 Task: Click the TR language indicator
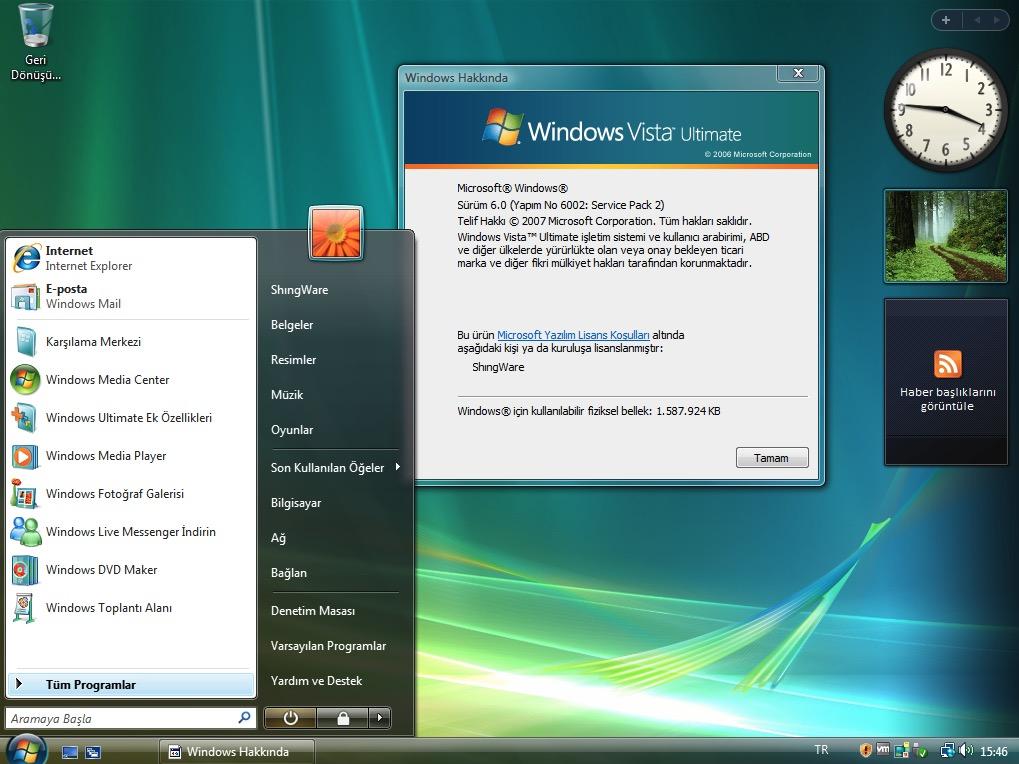821,750
